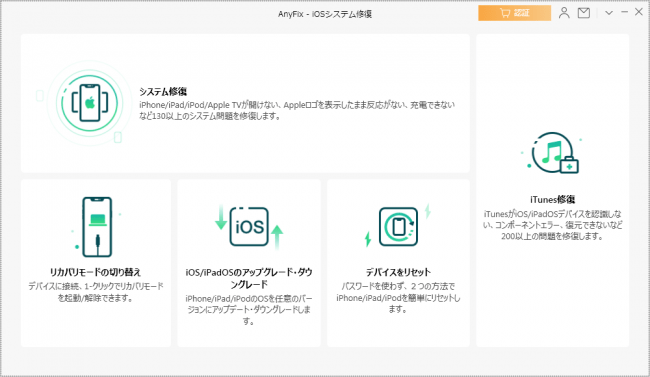
Task: Click the iPhone/iPad/iPodのOSを任意のバージョン description
Action: 249,310
